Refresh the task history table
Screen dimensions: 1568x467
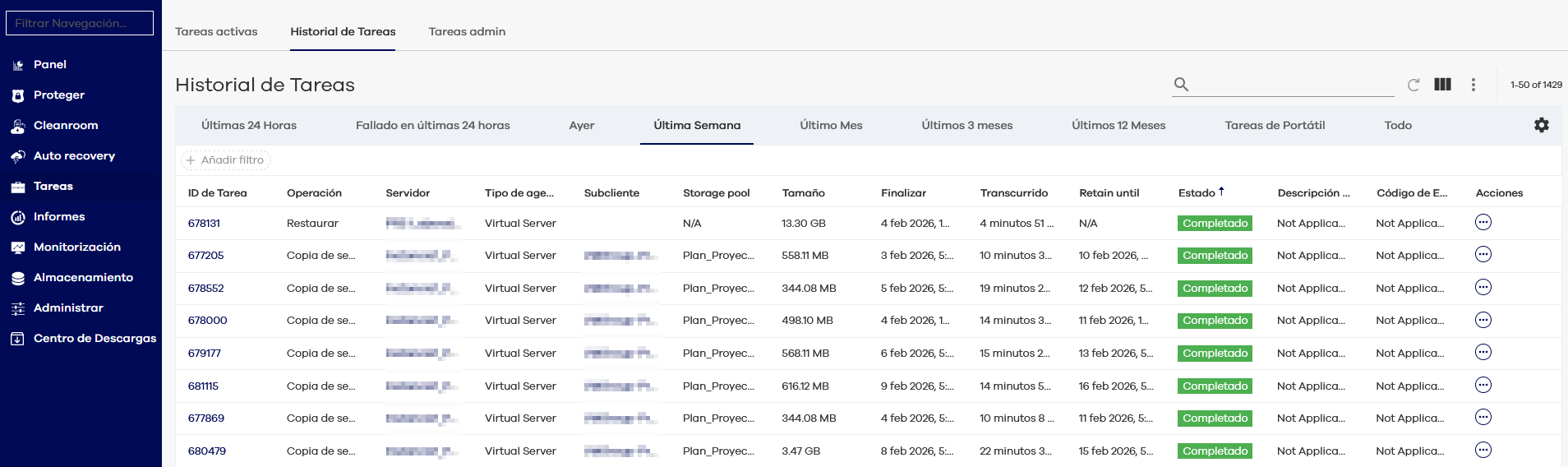coord(1414,85)
